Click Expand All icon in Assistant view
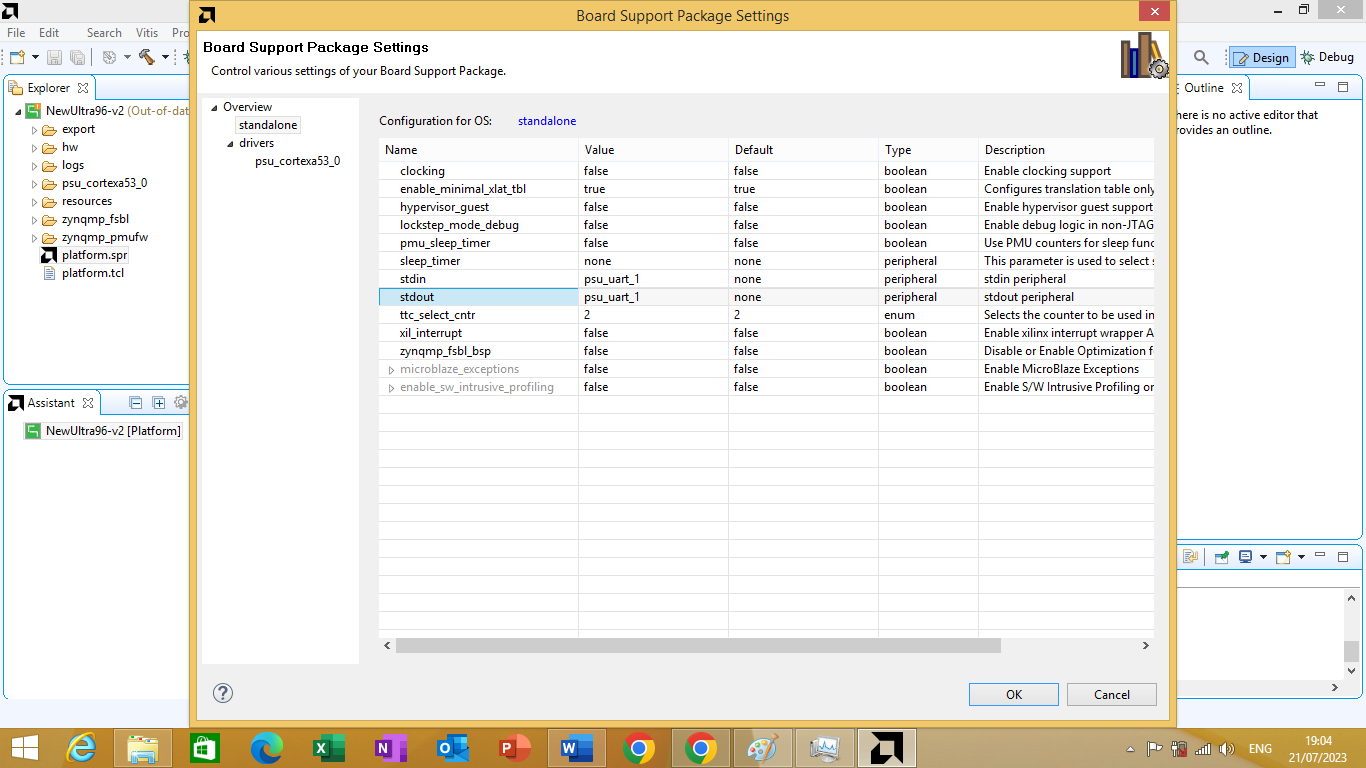Image resolution: width=1366 pixels, height=768 pixels. [x=158, y=403]
